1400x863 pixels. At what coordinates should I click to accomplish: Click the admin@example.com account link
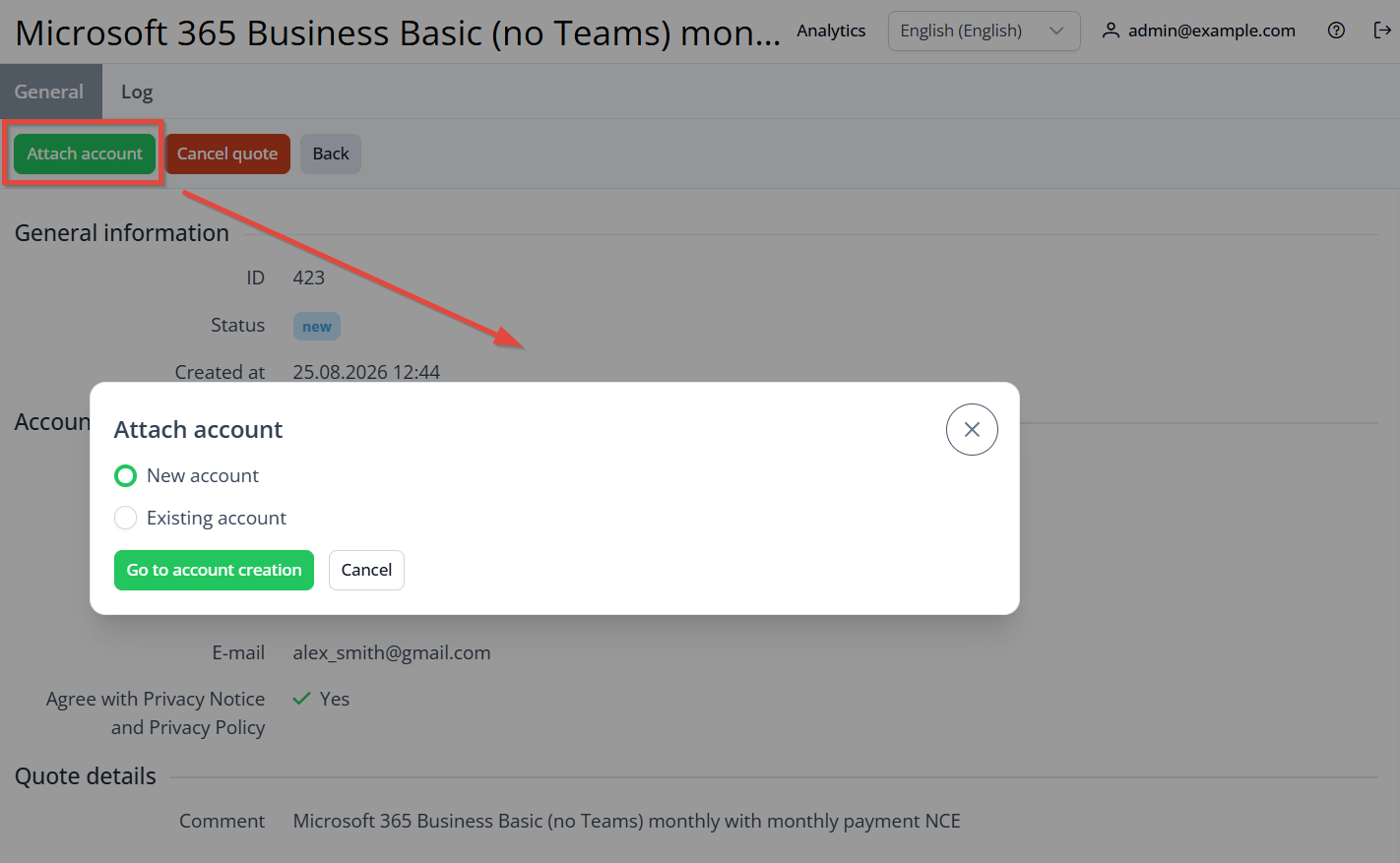[x=1211, y=31]
